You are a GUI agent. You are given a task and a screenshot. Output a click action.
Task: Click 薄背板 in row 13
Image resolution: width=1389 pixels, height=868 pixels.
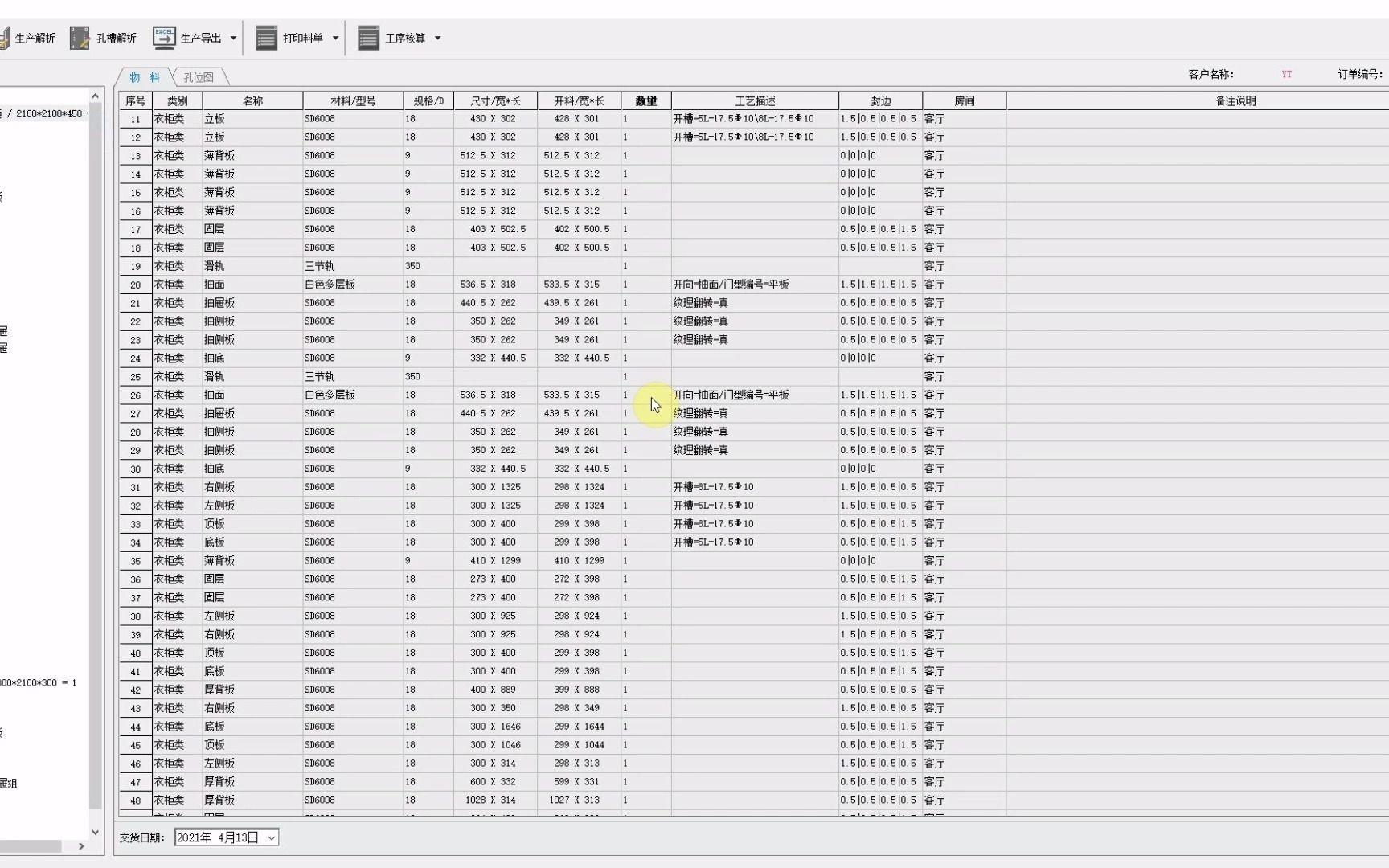click(x=219, y=156)
